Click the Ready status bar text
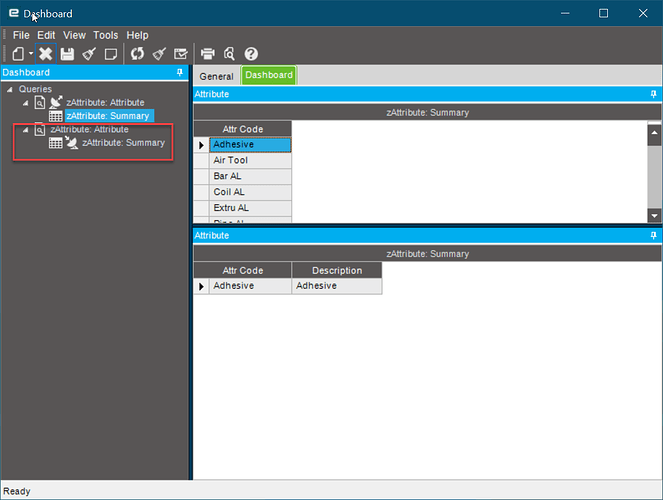Screen dimensions: 663x500 17,491
